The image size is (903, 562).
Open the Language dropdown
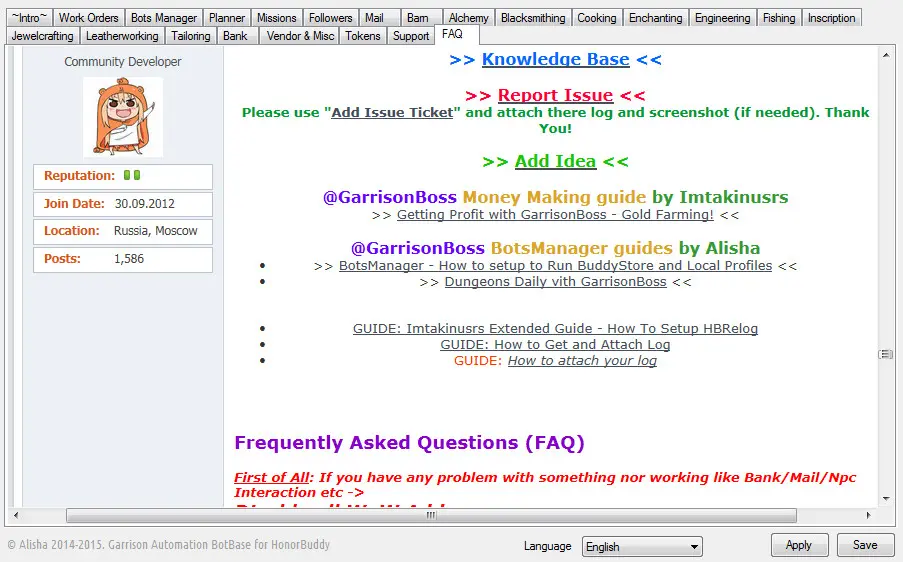tap(642, 546)
